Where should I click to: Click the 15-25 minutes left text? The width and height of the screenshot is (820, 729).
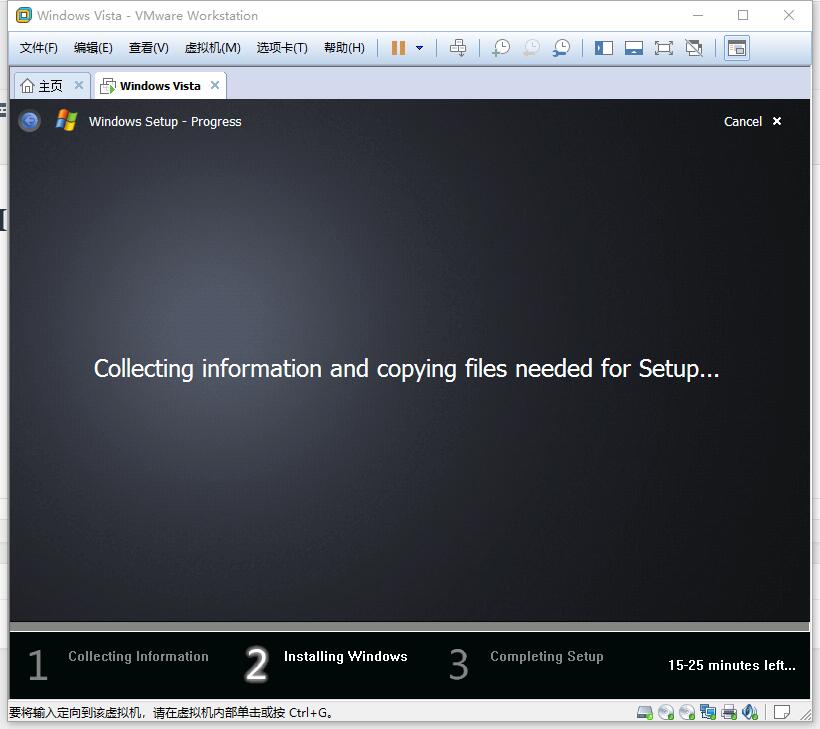[732, 665]
